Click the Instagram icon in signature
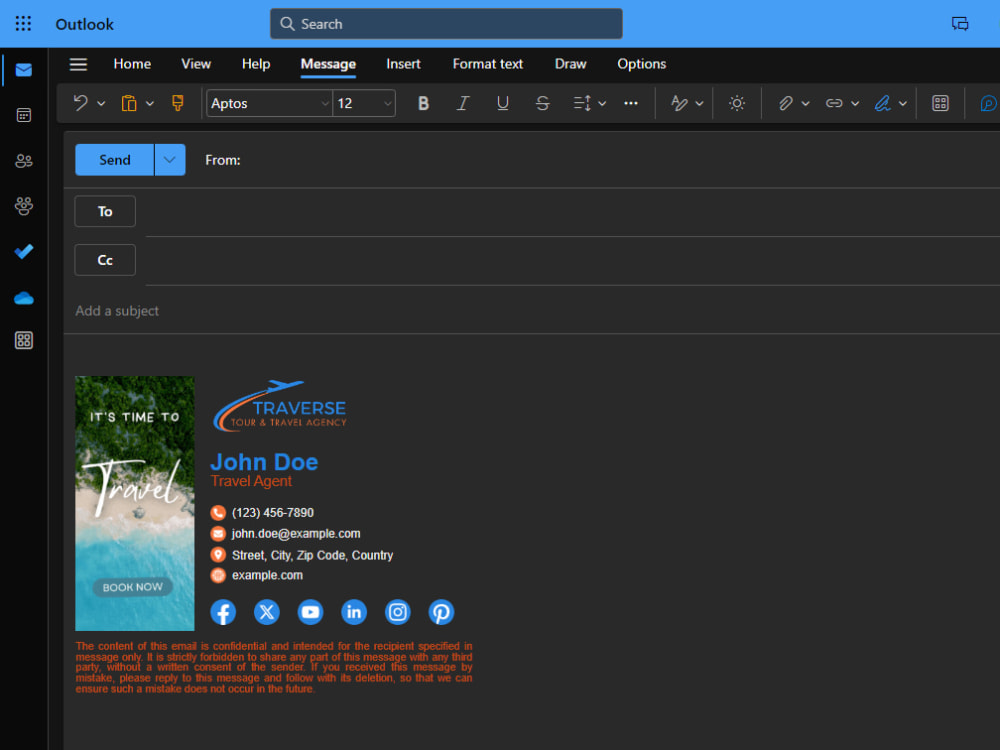Screen dimensions: 1000x750 397,612
